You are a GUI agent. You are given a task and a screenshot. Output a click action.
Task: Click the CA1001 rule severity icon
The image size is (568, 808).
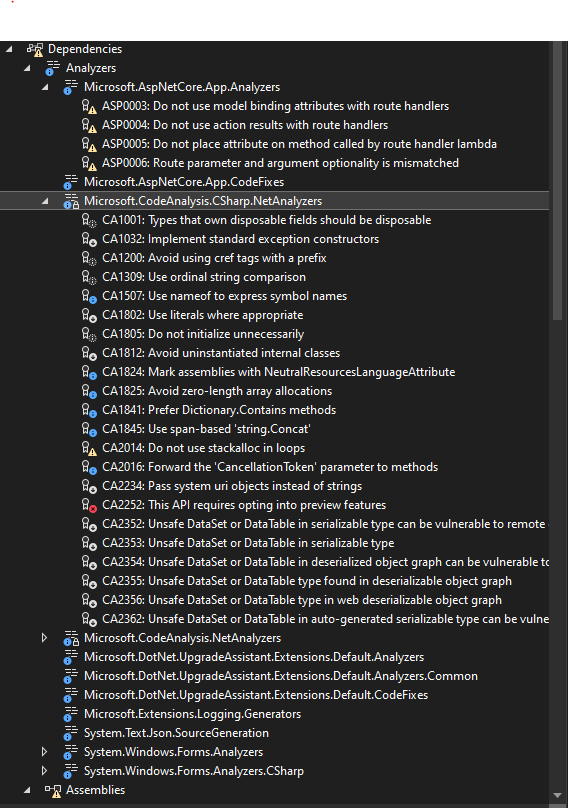[x=89, y=221]
